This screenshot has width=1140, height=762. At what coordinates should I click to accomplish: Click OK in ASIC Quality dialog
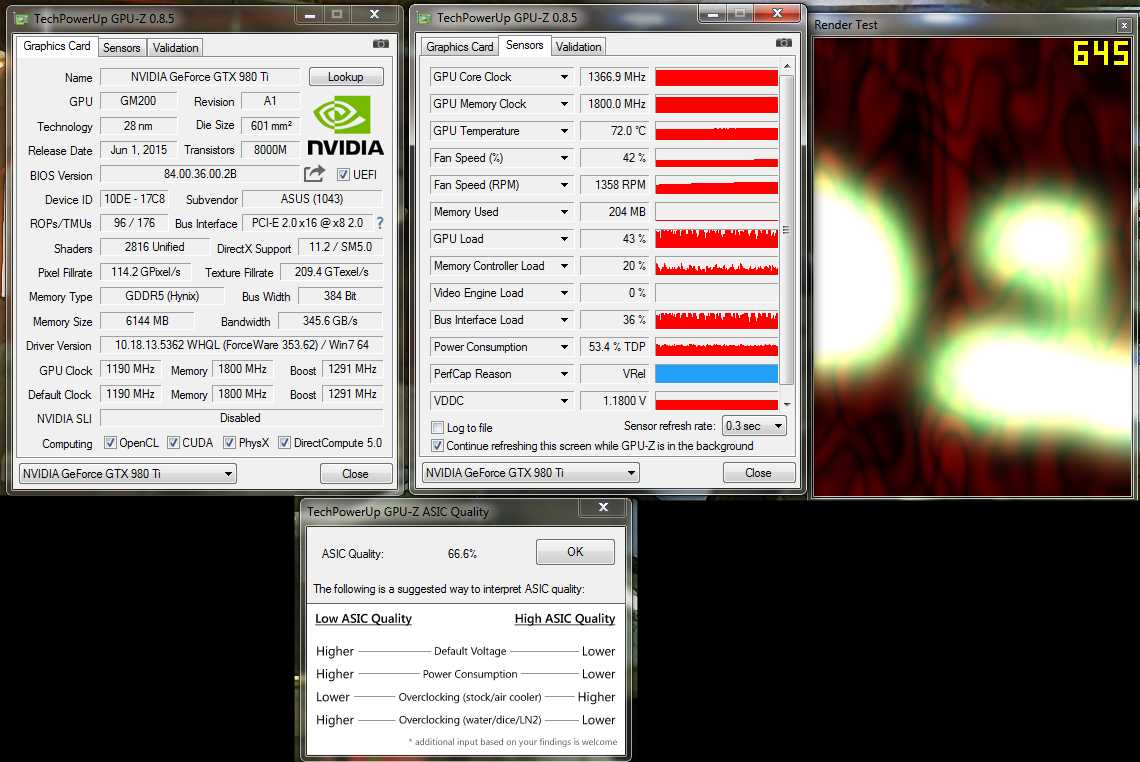tap(575, 552)
